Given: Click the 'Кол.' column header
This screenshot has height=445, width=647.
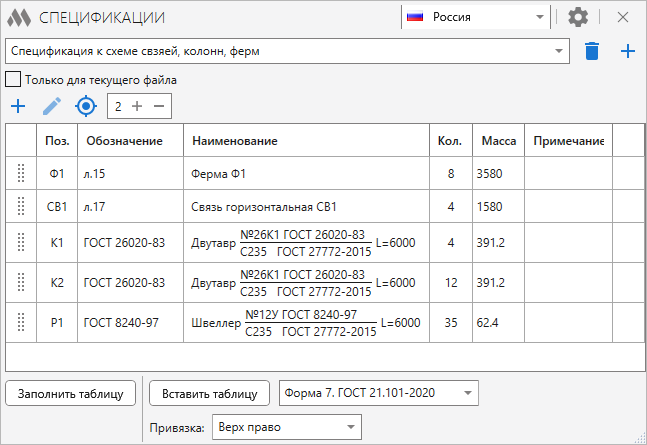Looking at the screenshot, I should (451, 141).
